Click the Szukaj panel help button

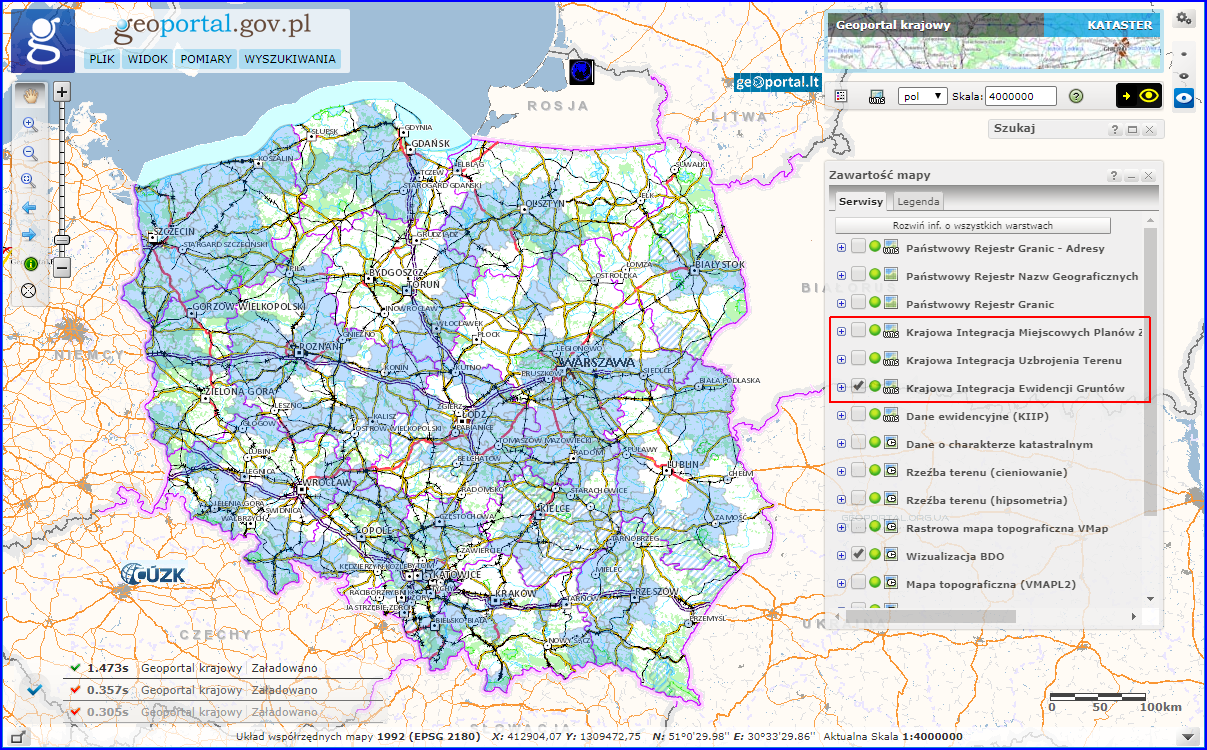(x=1116, y=130)
